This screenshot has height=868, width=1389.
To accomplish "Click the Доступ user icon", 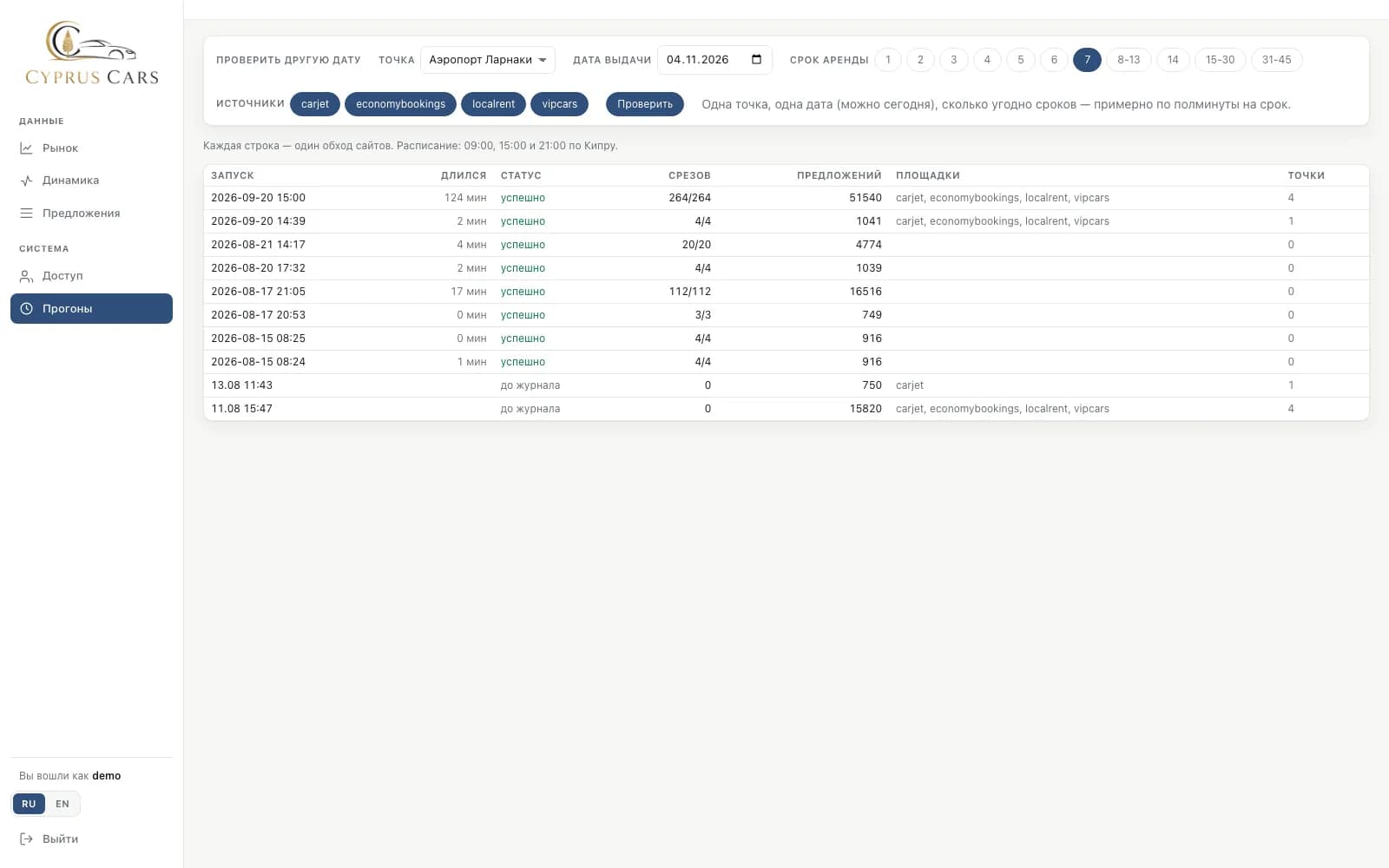I will (x=27, y=276).
